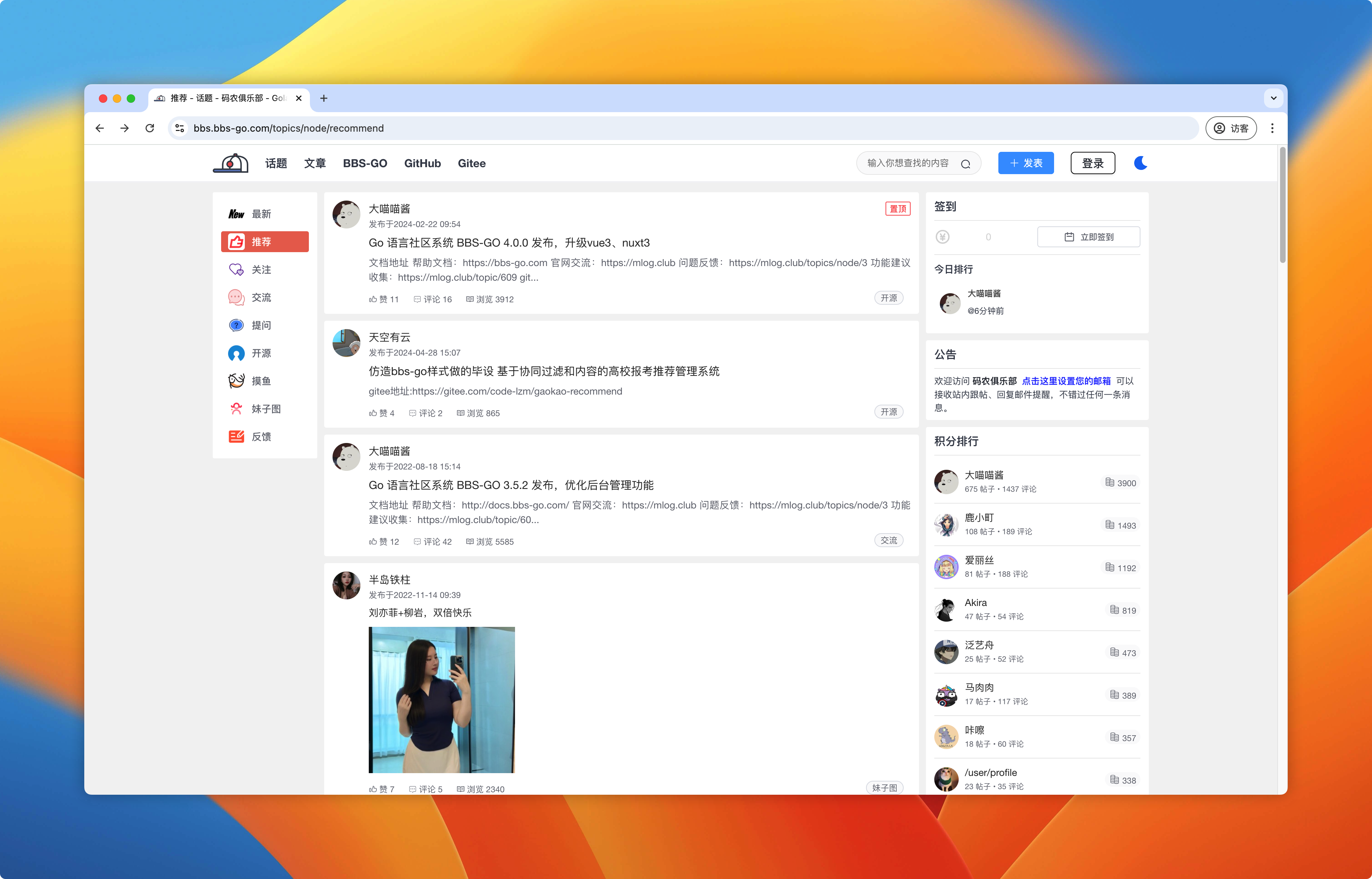The image size is (1372, 879).
Task: Click 马肉肉 avatar in 积分排行
Action: tap(946, 695)
